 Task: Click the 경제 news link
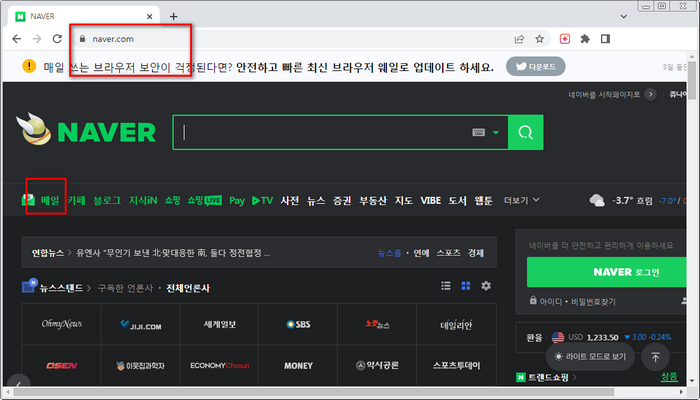476,253
